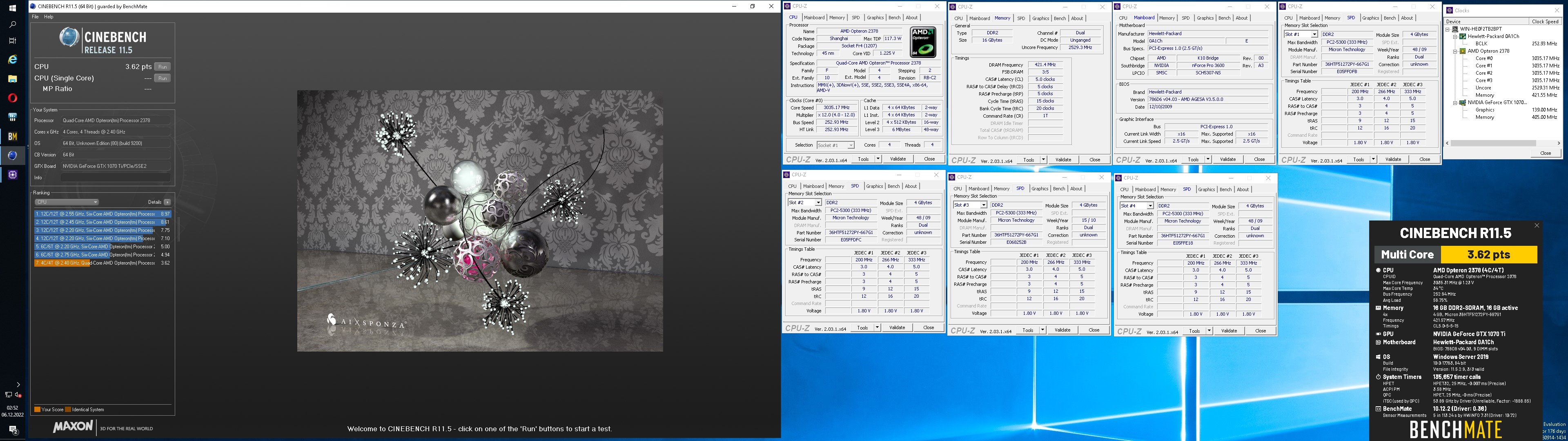This screenshot has width=1568, height=441.
Task: Open the Slot #3 dropdown
Action: (970, 205)
